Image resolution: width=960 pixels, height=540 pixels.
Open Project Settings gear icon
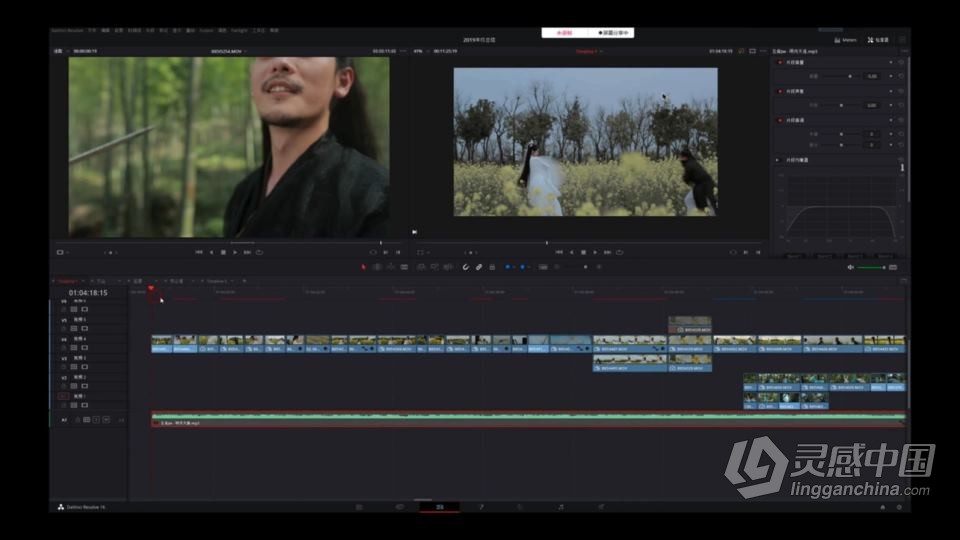tap(899, 507)
